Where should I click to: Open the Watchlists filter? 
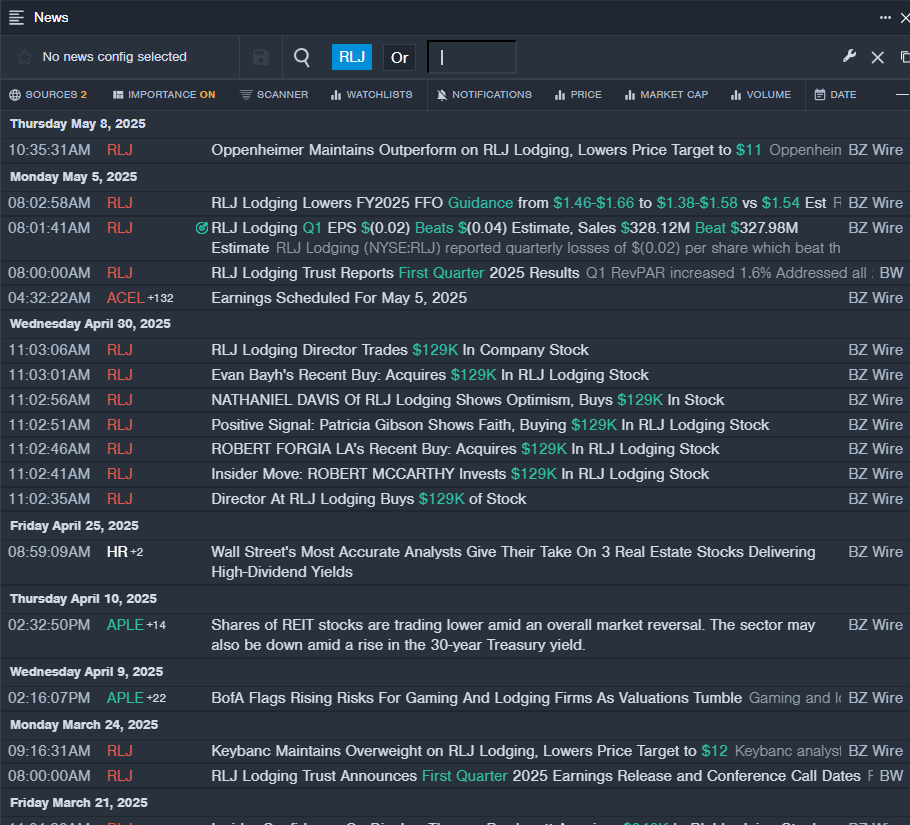[x=371, y=95]
